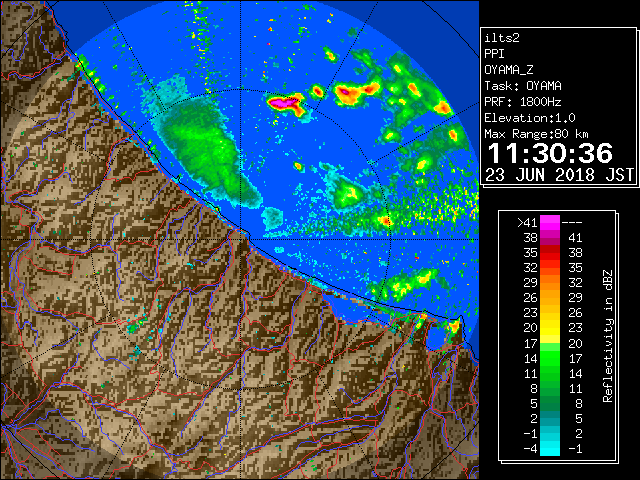640x480 pixels.
Task: Pick the 32 to 35 dBZ legend band
Action: (550, 268)
